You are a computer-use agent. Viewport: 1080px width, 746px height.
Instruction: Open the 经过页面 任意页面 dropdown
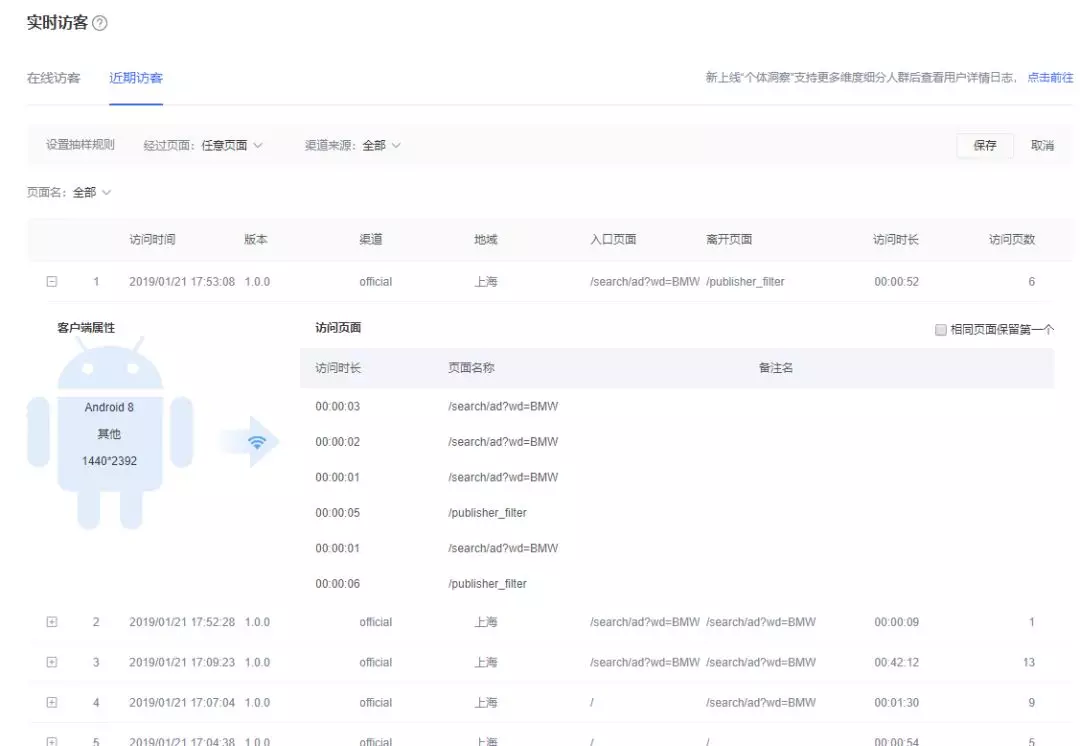(232, 146)
